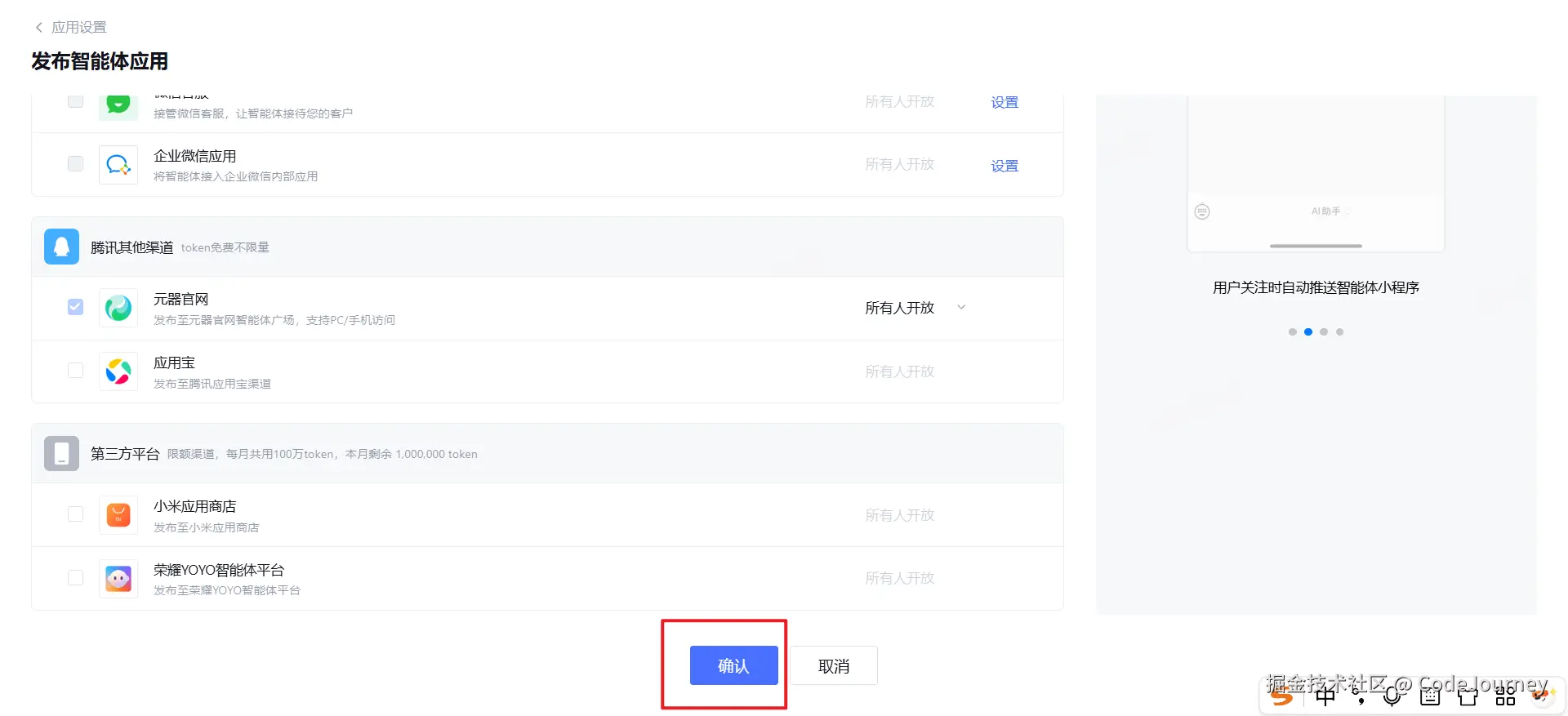This screenshot has height=716, width=1568.
Task: Click the grayed 所有人开放 in 荣耀YOYO row
Action: [900, 578]
